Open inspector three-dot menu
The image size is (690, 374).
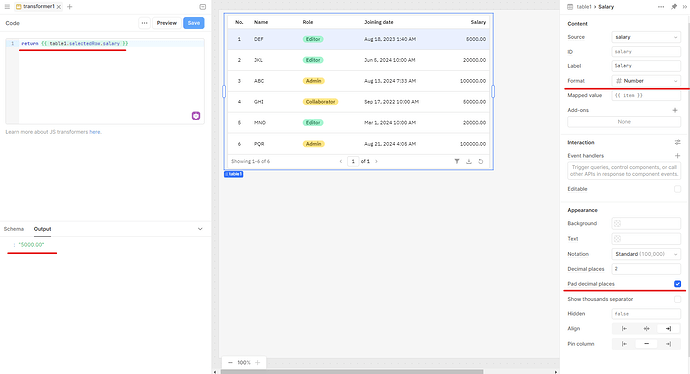click(661, 7)
